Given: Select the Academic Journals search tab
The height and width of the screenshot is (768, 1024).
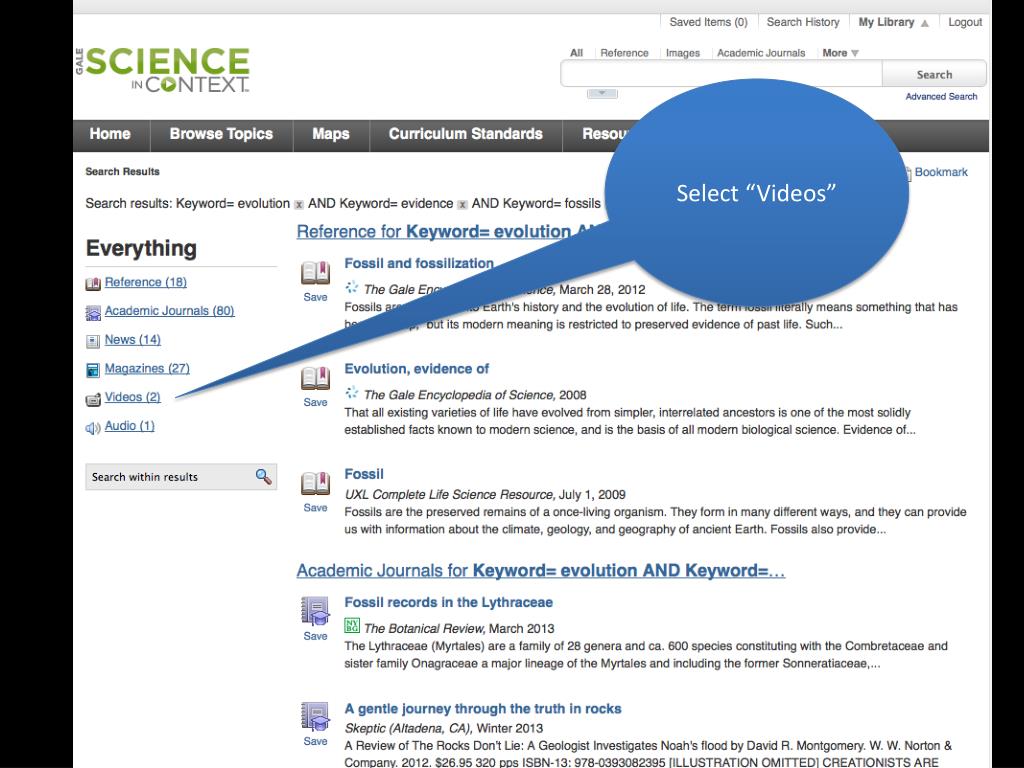Looking at the screenshot, I should [761, 53].
